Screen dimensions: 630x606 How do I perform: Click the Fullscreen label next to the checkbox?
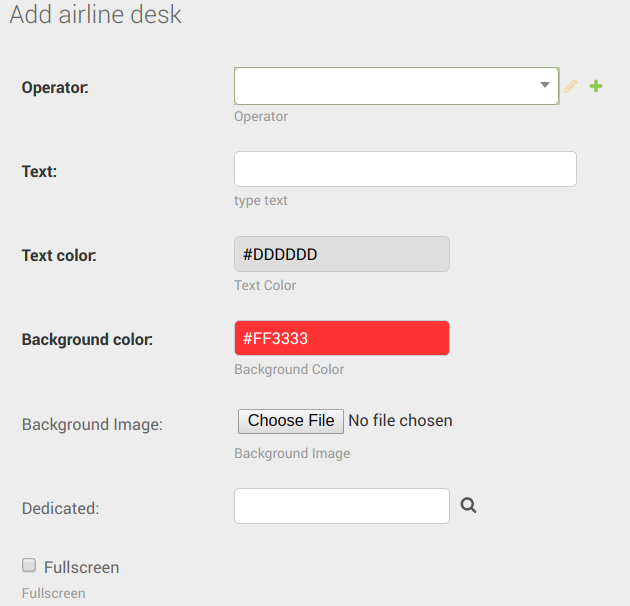click(81, 567)
